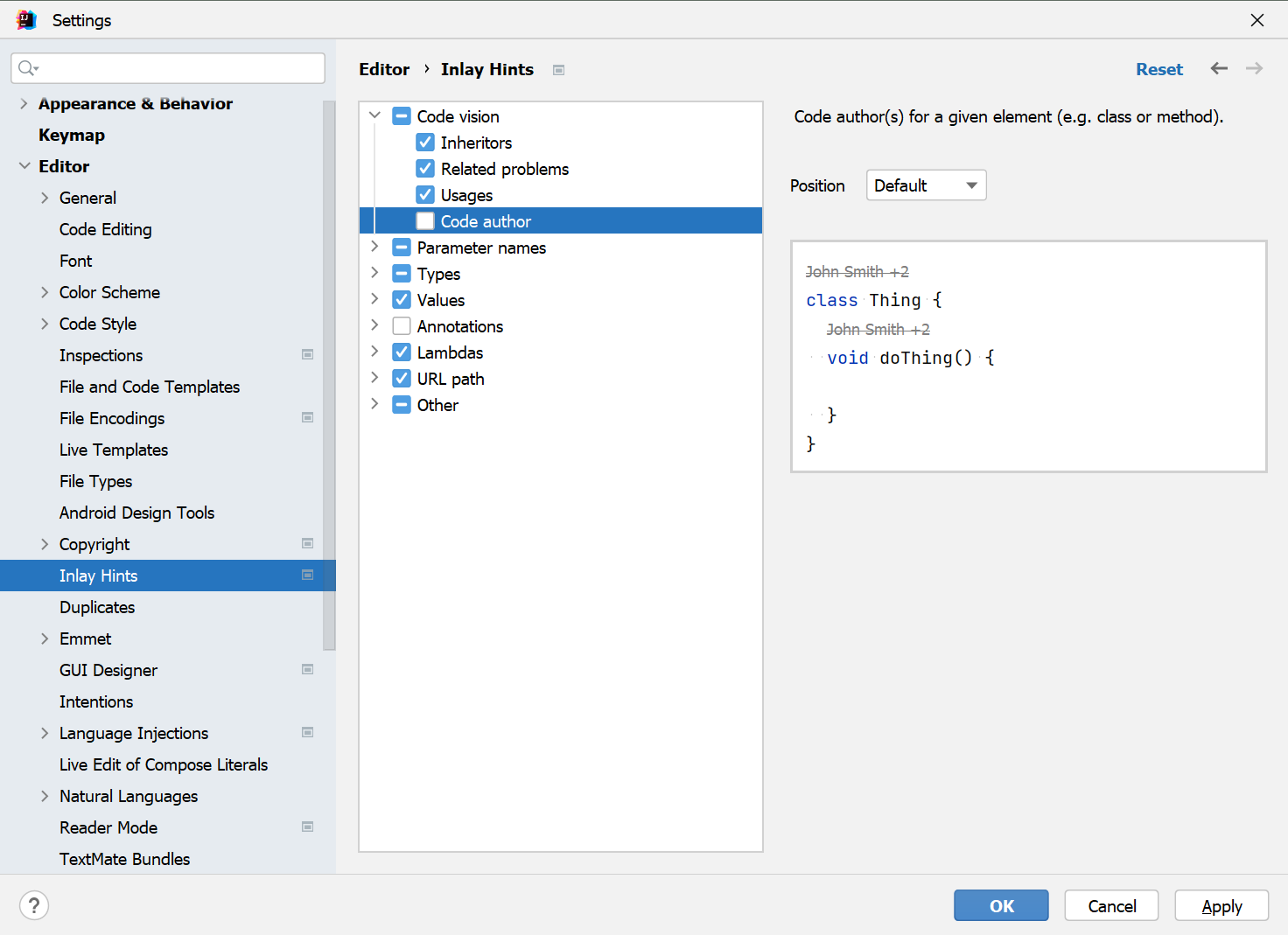This screenshot has width=1288, height=935.
Task: Open the Code Editing settings page
Action: point(105,229)
